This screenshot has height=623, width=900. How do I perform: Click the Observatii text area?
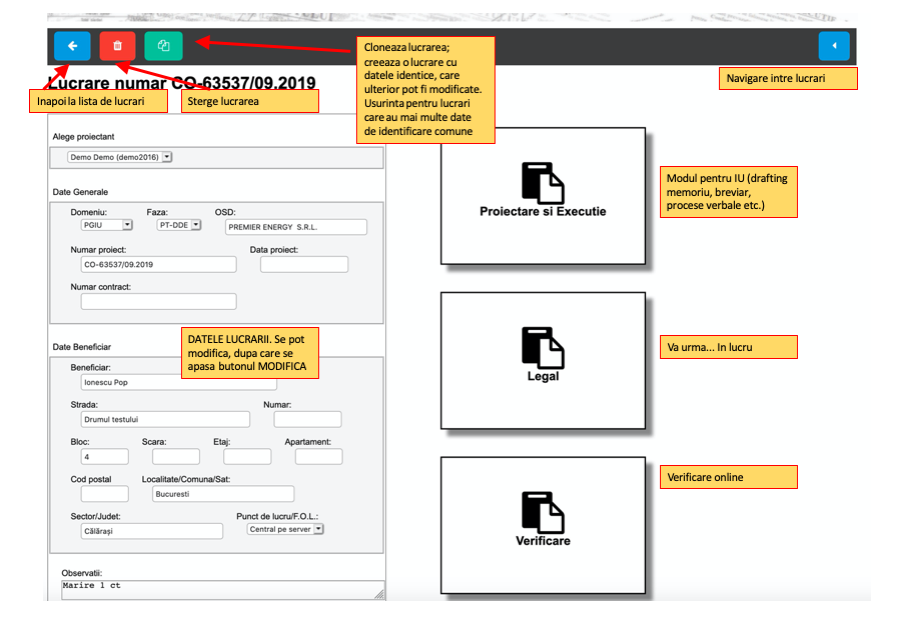coord(223,590)
